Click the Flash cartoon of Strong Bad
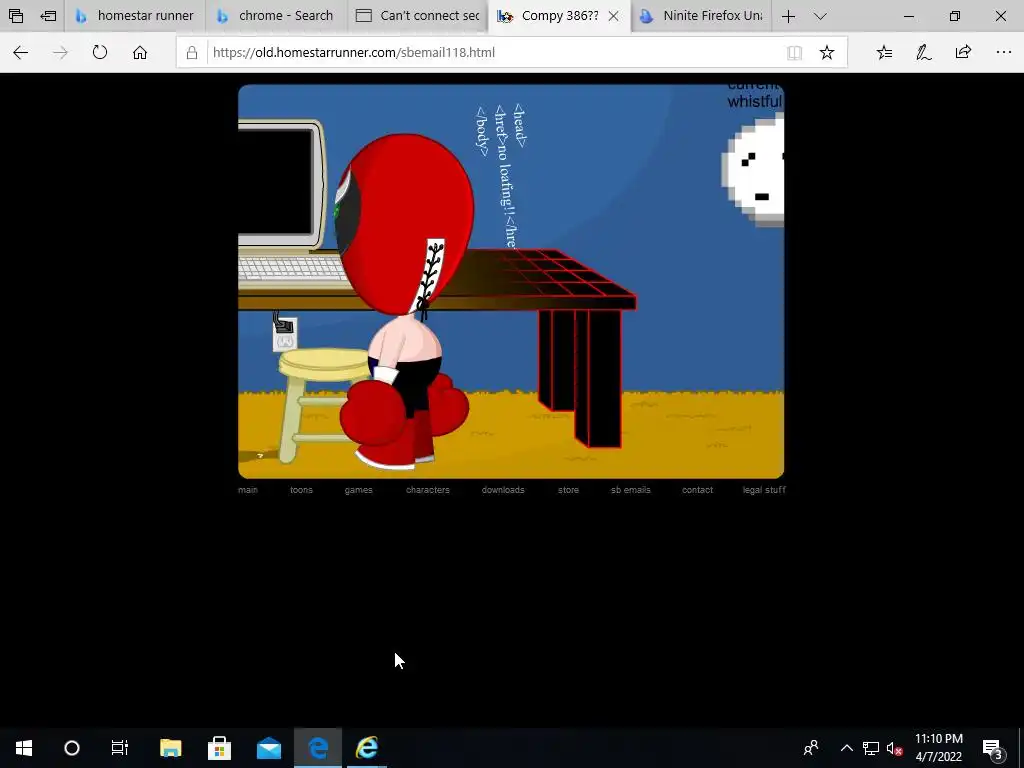Screen dimensions: 1024x768 [x=511, y=281]
